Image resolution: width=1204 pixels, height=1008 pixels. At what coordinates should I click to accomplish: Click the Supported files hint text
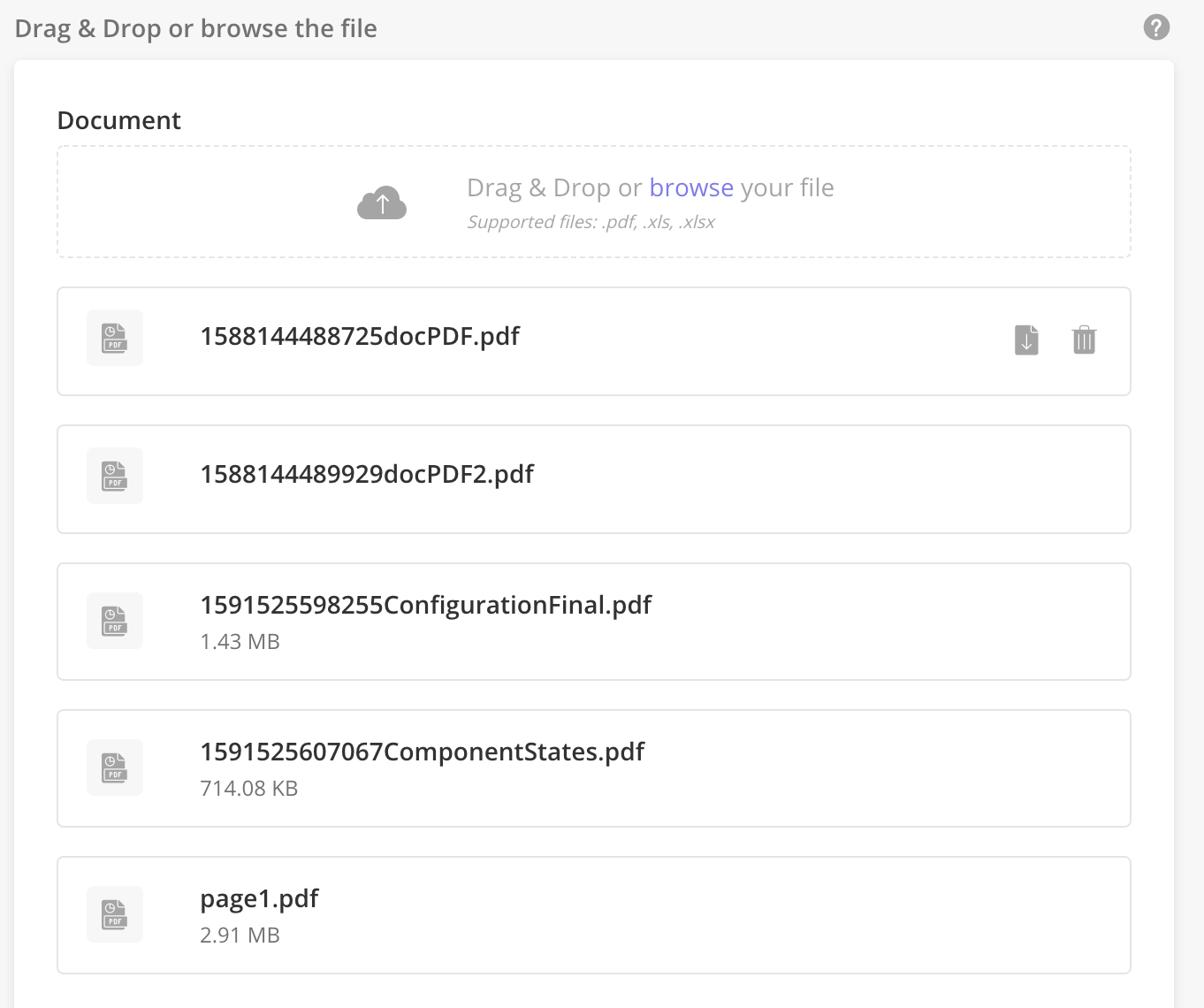click(591, 222)
